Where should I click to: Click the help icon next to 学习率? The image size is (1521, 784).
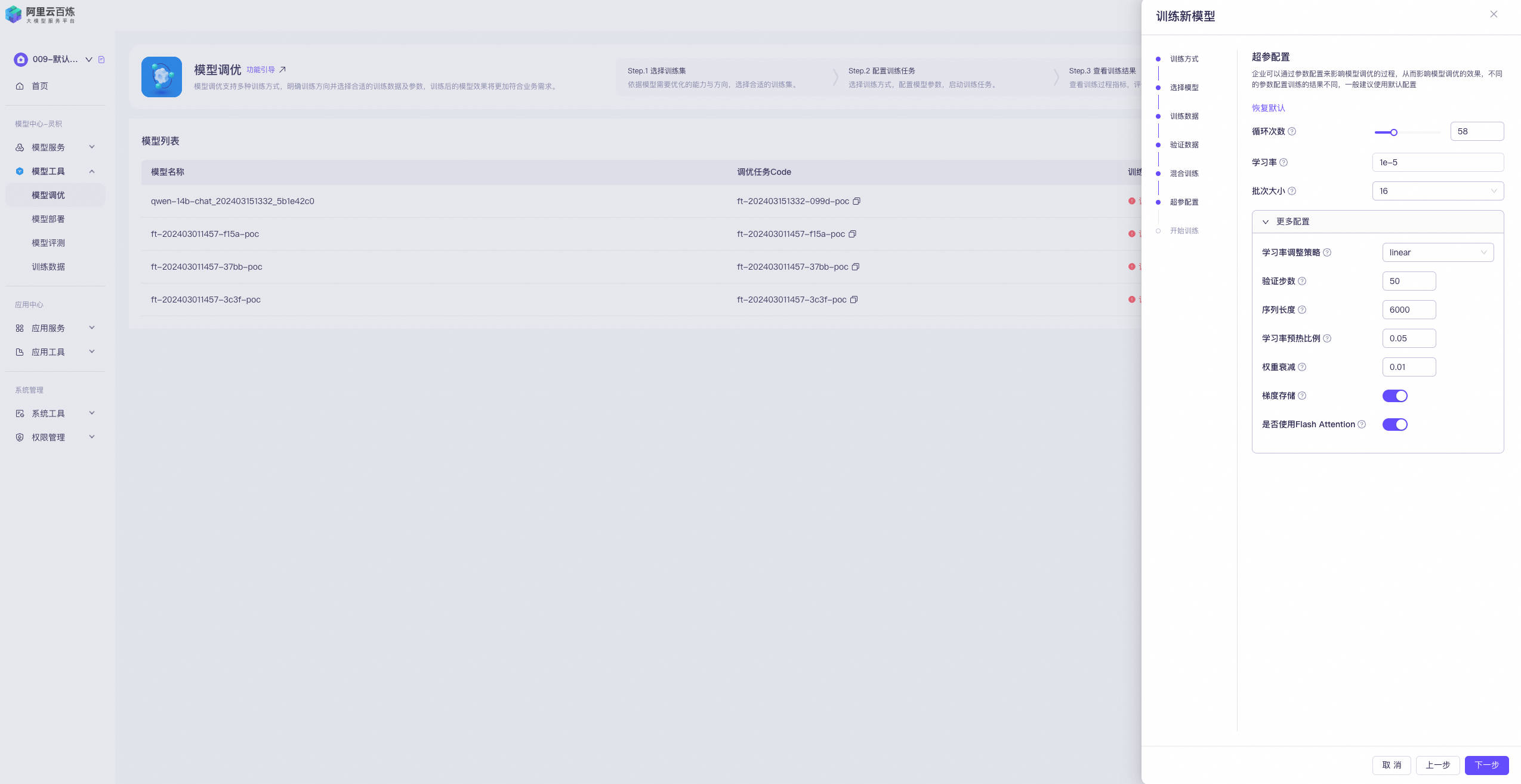click(1284, 162)
